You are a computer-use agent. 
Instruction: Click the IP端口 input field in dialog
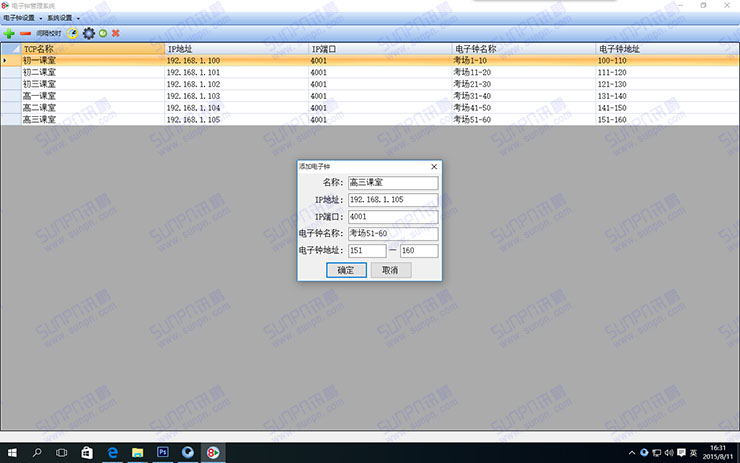(x=392, y=217)
